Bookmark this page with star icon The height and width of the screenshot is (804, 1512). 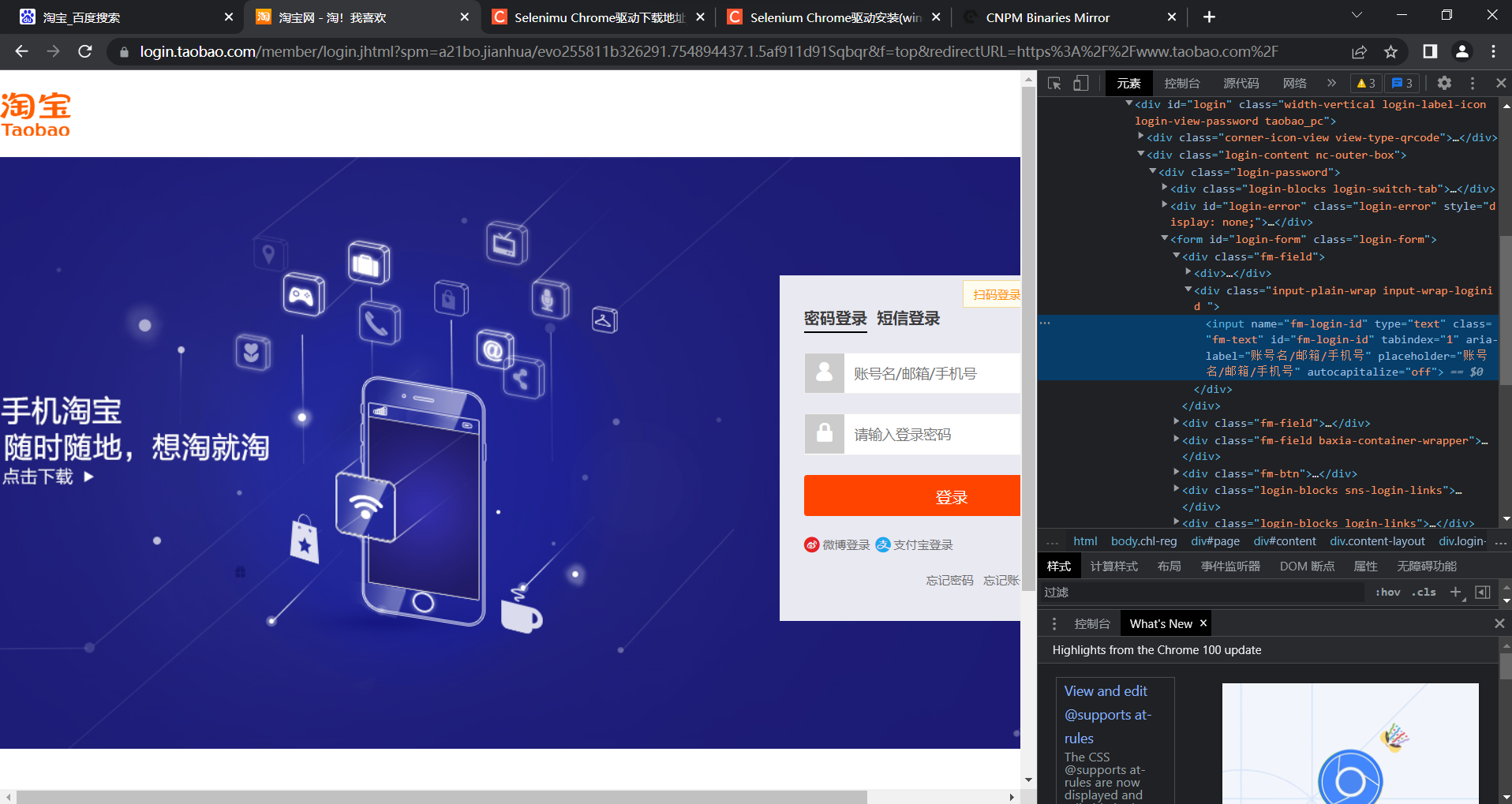tap(1390, 51)
